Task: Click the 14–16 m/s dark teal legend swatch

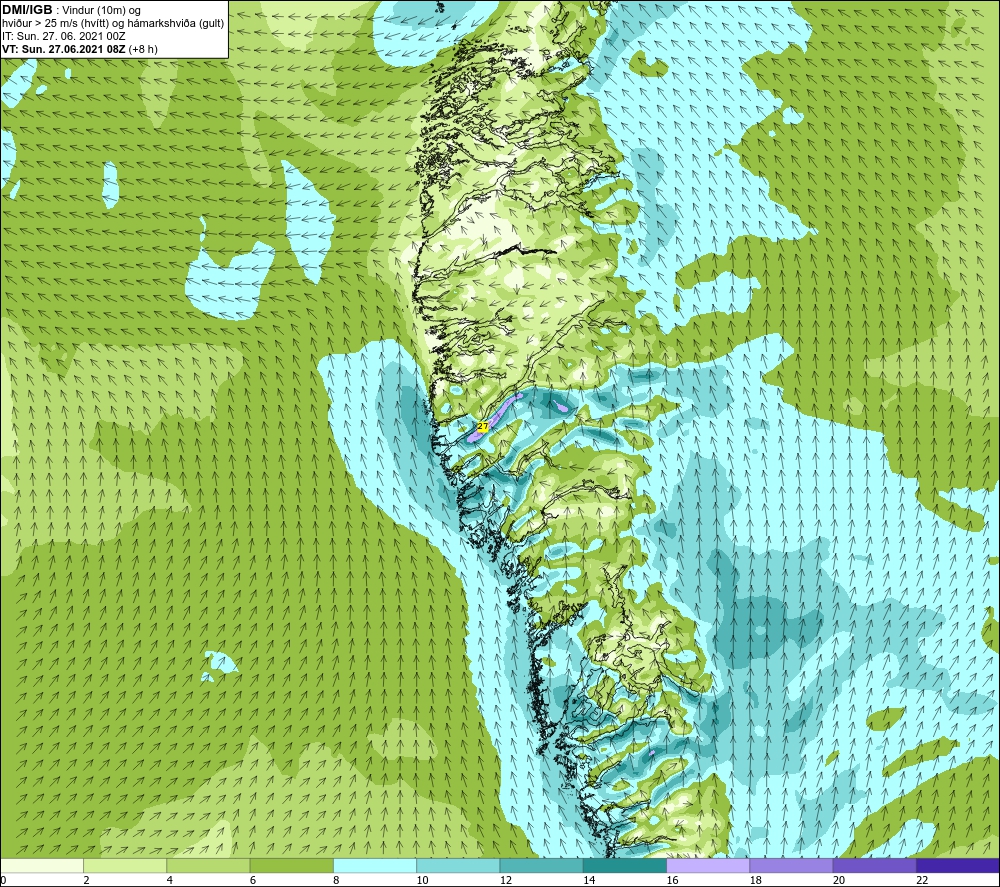Action: [x=625, y=865]
